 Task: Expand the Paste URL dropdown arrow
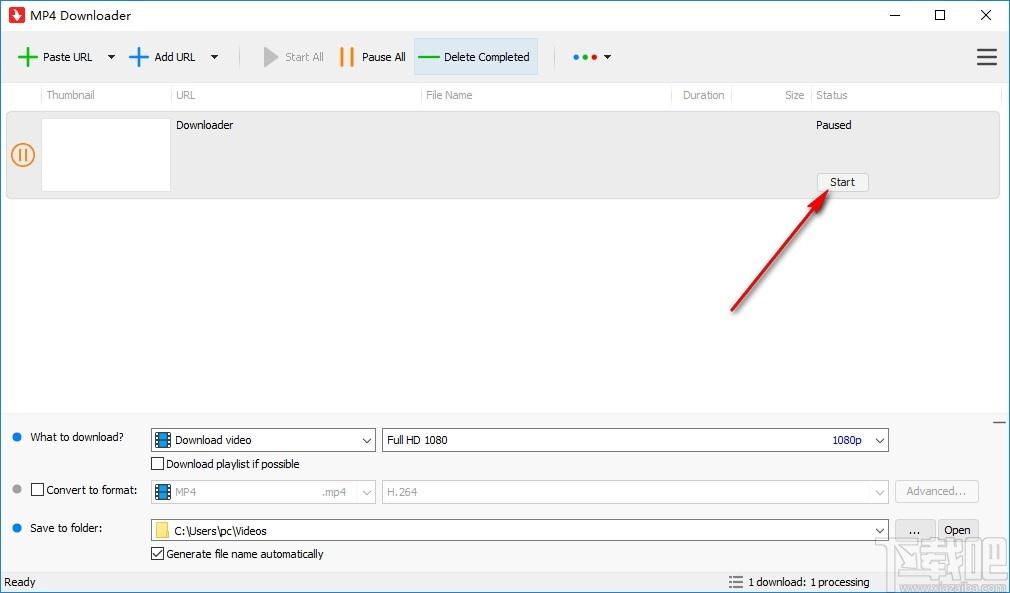click(x=111, y=57)
